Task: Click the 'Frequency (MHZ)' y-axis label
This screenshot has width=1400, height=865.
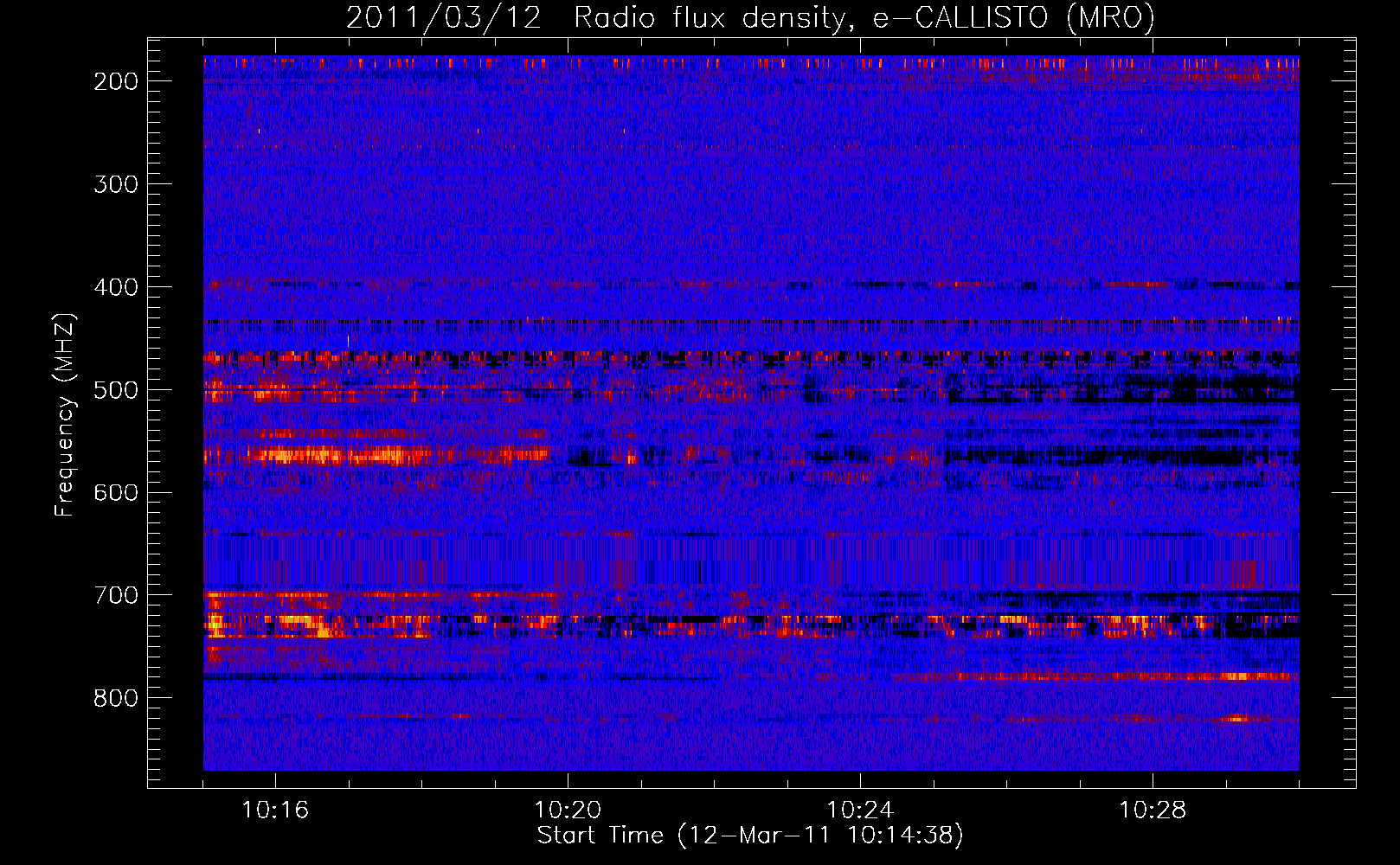Action: (64, 414)
